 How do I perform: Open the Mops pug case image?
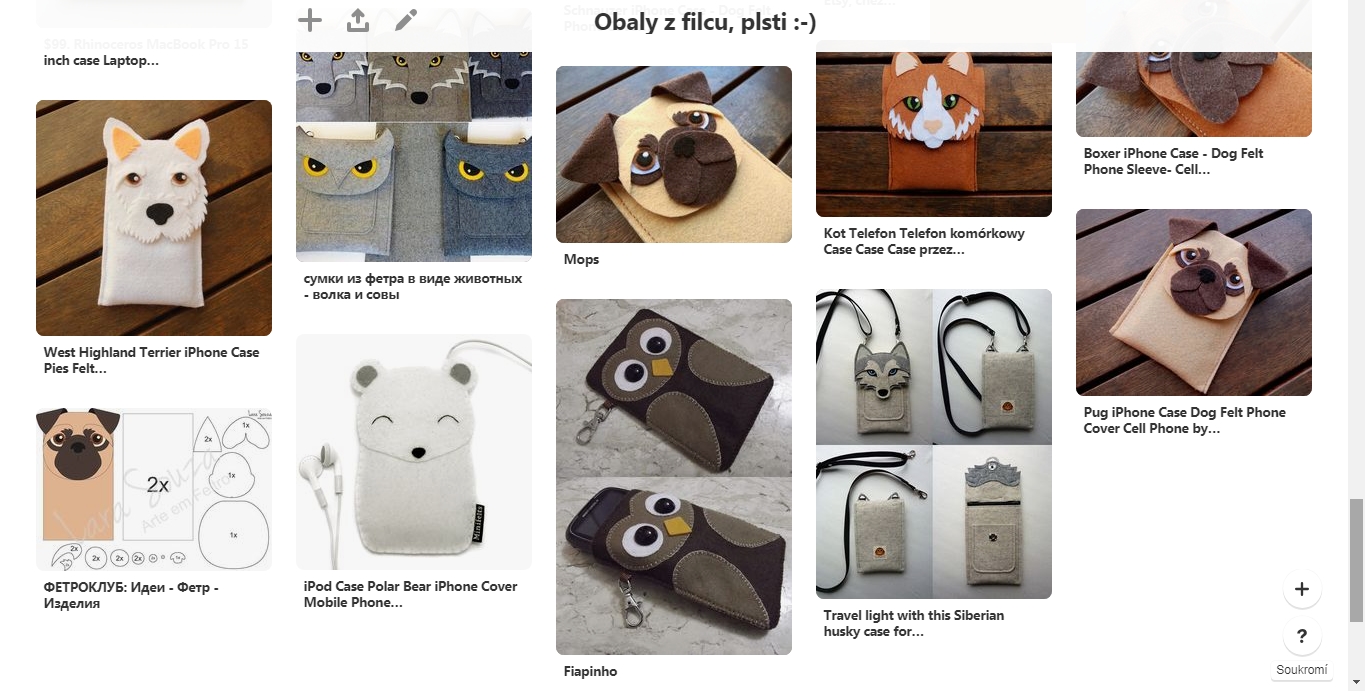click(674, 154)
